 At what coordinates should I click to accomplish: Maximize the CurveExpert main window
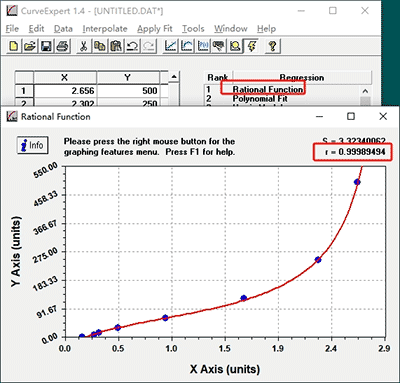333,11
